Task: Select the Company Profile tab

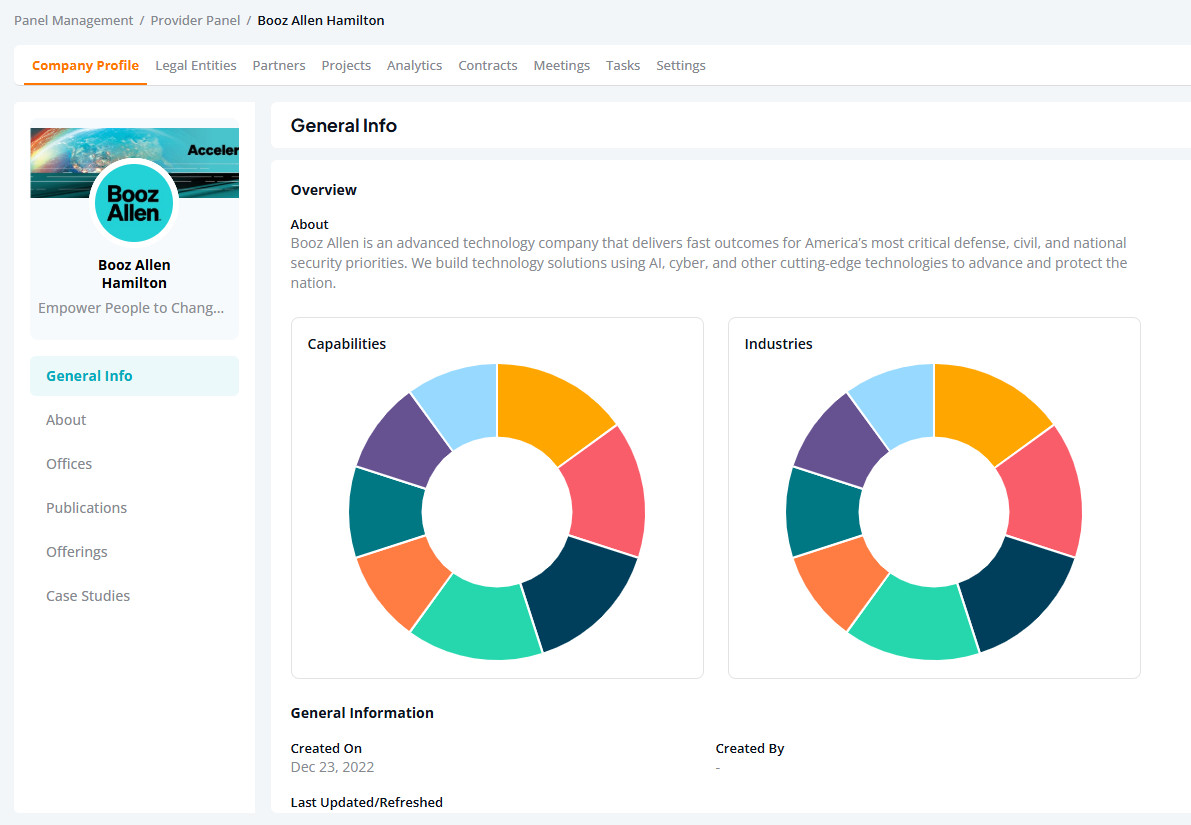Action: click(x=85, y=65)
